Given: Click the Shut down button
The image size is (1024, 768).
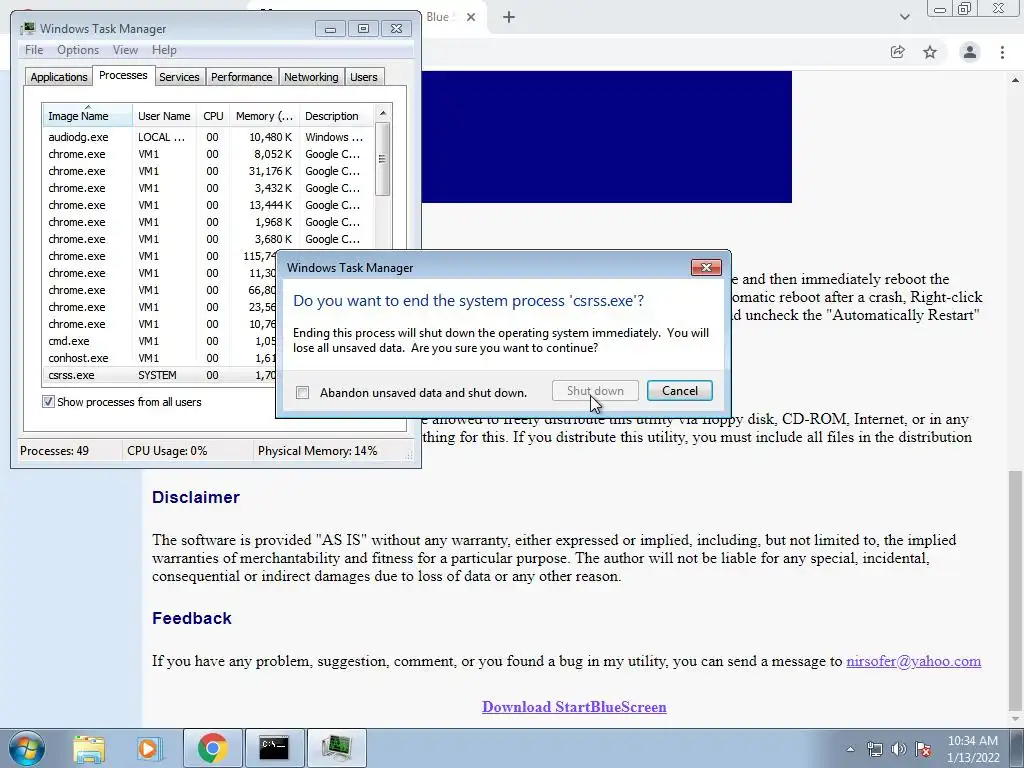Looking at the screenshot, I should tap(595, 391).
